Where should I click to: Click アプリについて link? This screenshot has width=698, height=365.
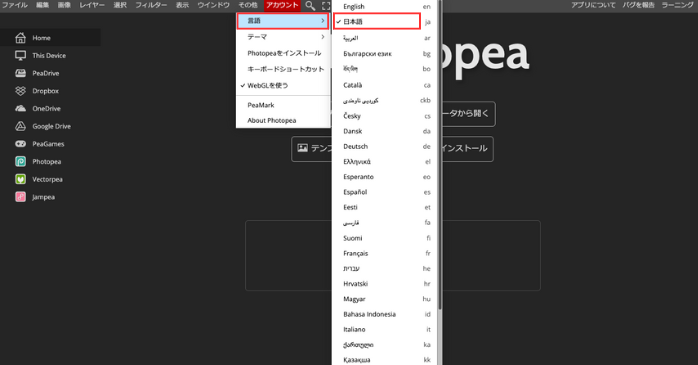[x=593, y=5]
